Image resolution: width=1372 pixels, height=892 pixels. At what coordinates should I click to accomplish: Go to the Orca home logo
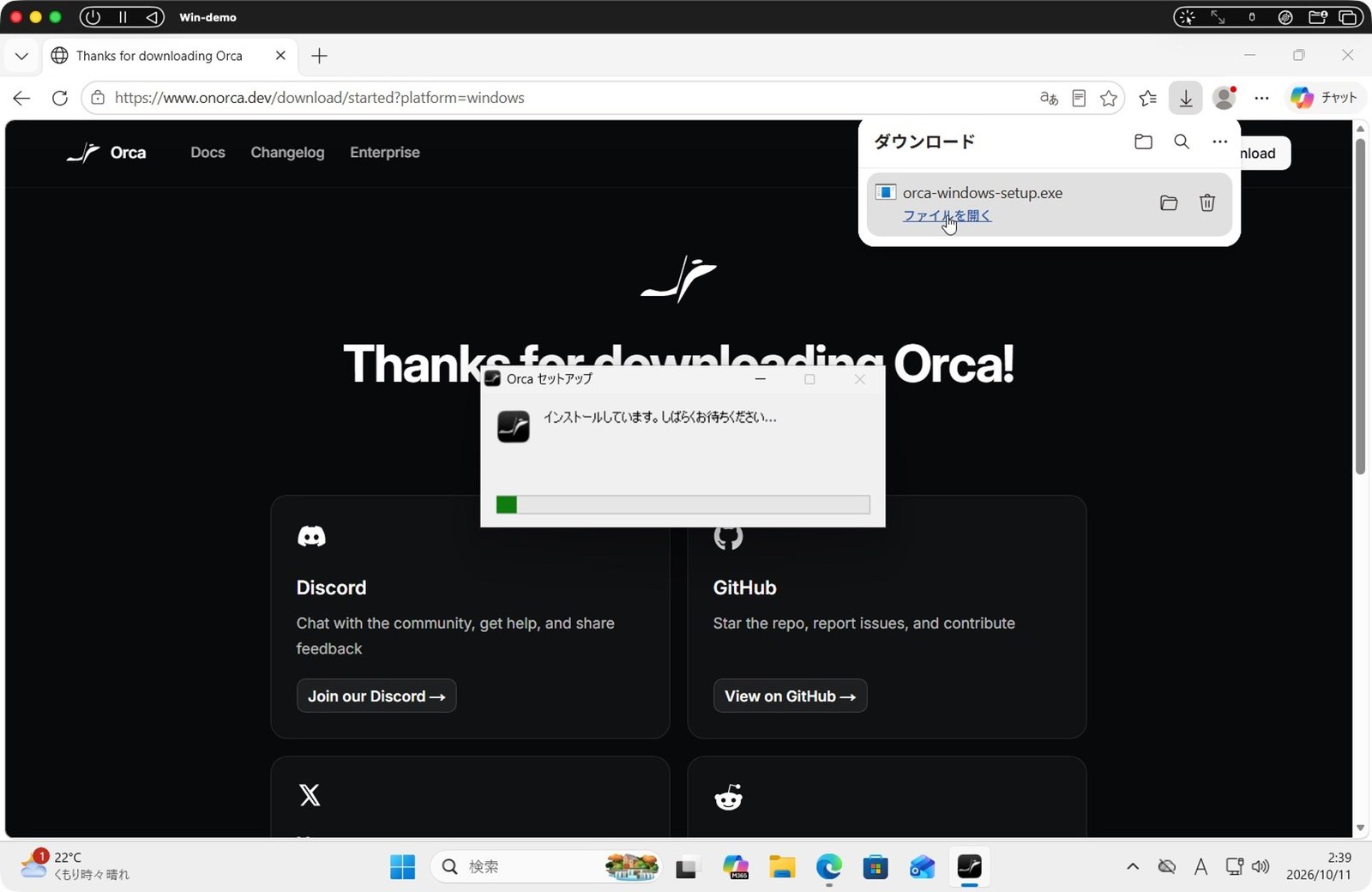(x=106, y=153)
